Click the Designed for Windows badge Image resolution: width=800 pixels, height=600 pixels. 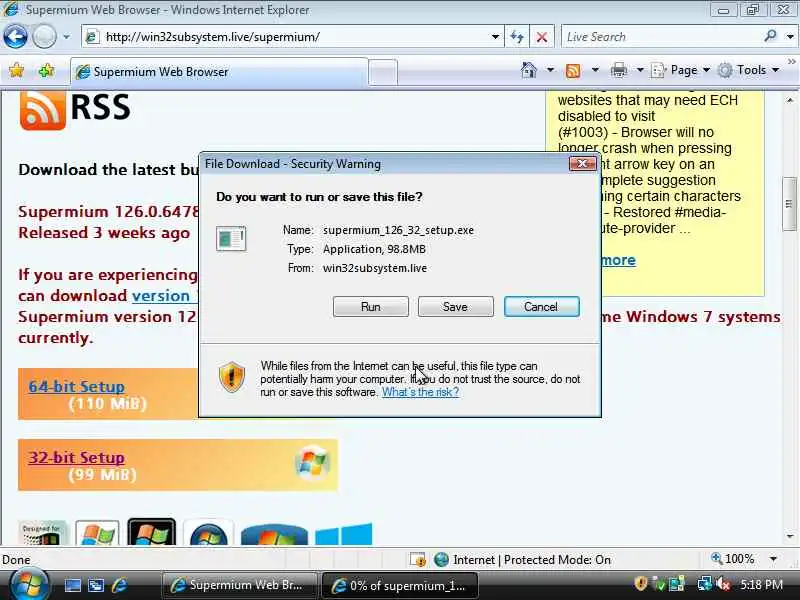pyautogui.click(x=43, y=533)
